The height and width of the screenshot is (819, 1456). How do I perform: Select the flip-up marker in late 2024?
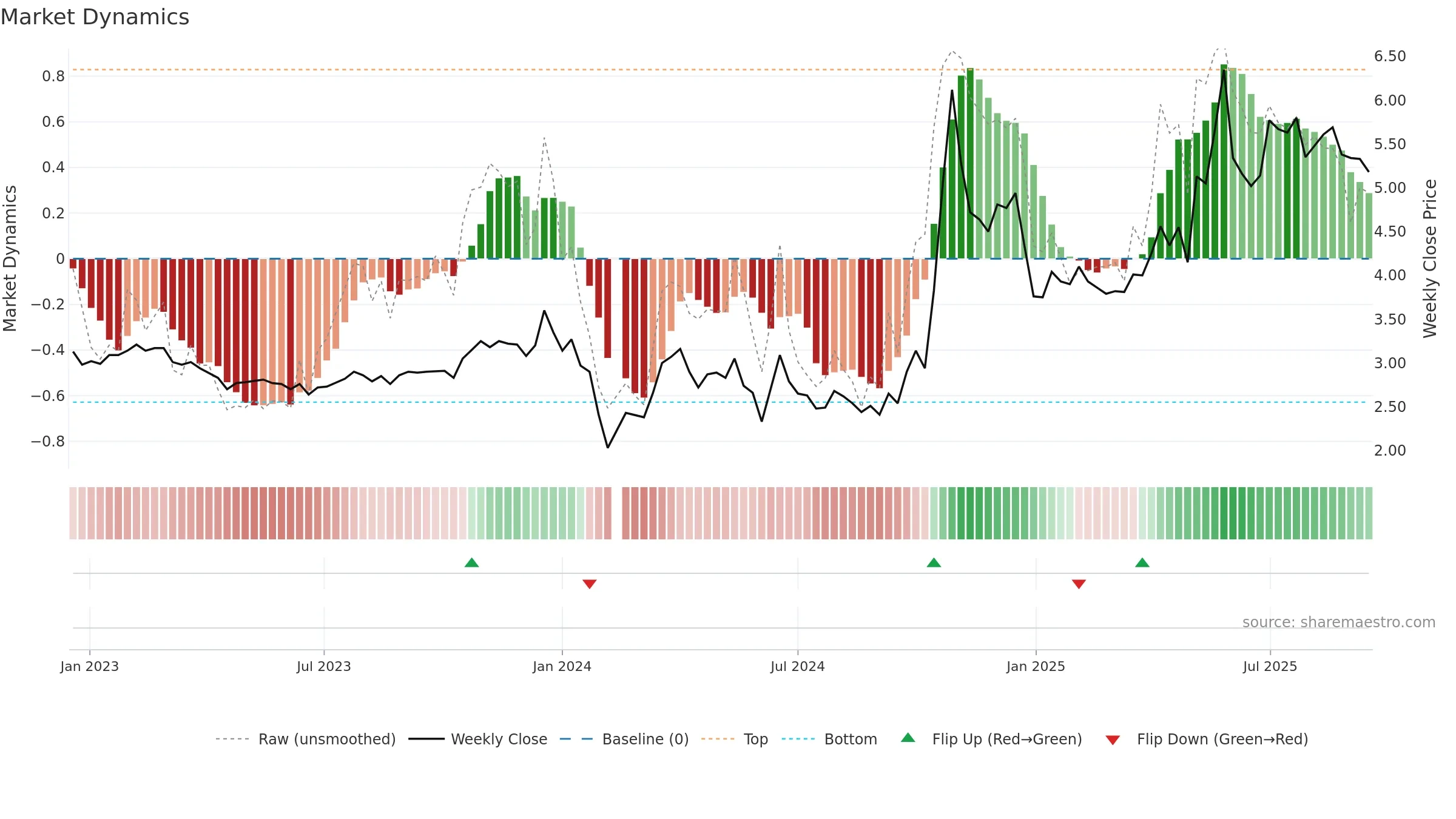[x=934, y=562]
